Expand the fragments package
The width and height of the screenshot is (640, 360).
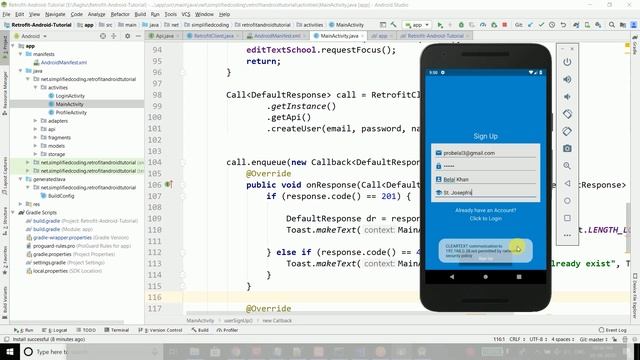35,138
